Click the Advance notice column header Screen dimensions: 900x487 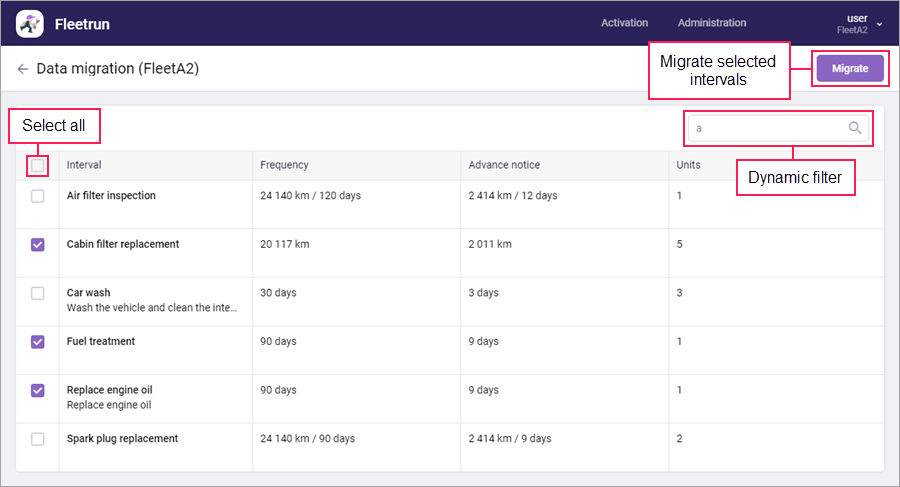[504, 165]
